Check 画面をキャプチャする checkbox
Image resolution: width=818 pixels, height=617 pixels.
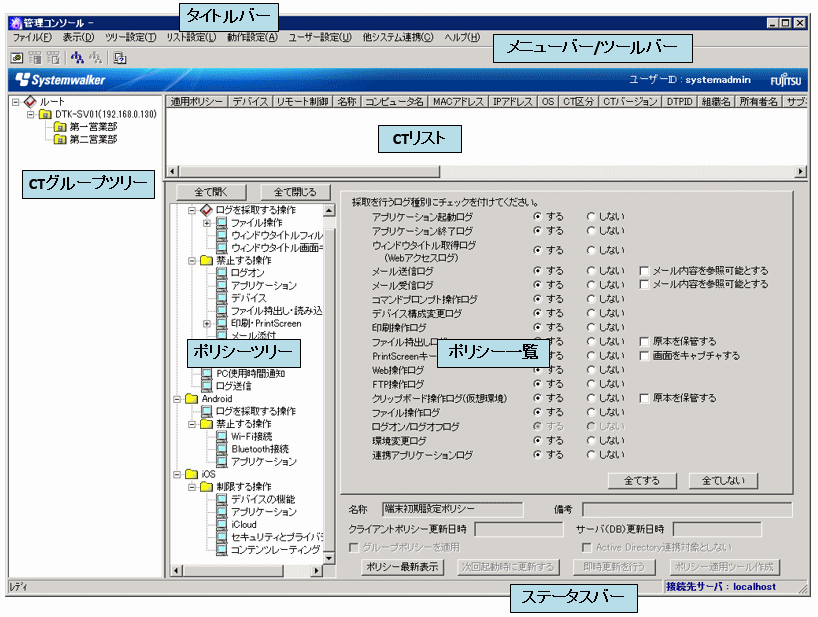pyautogui.click(x=644, y=356)
